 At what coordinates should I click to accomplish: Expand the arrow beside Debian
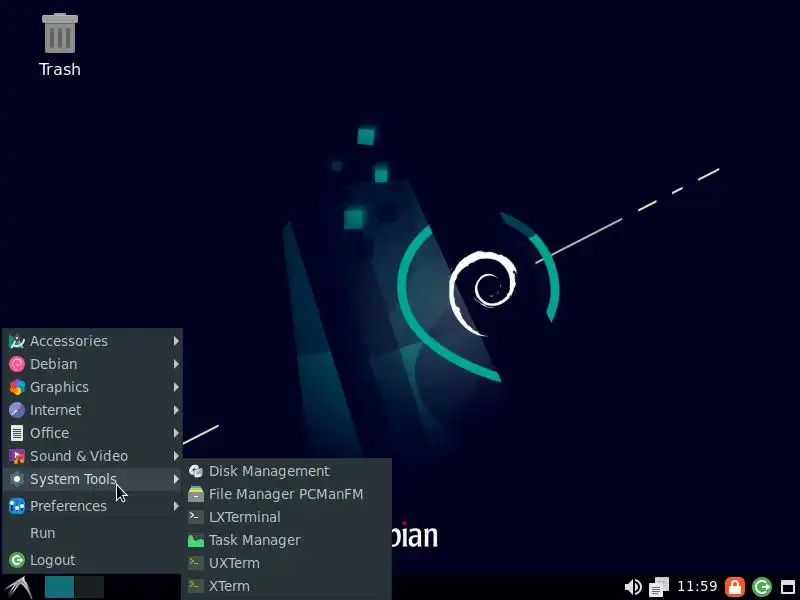176,364
